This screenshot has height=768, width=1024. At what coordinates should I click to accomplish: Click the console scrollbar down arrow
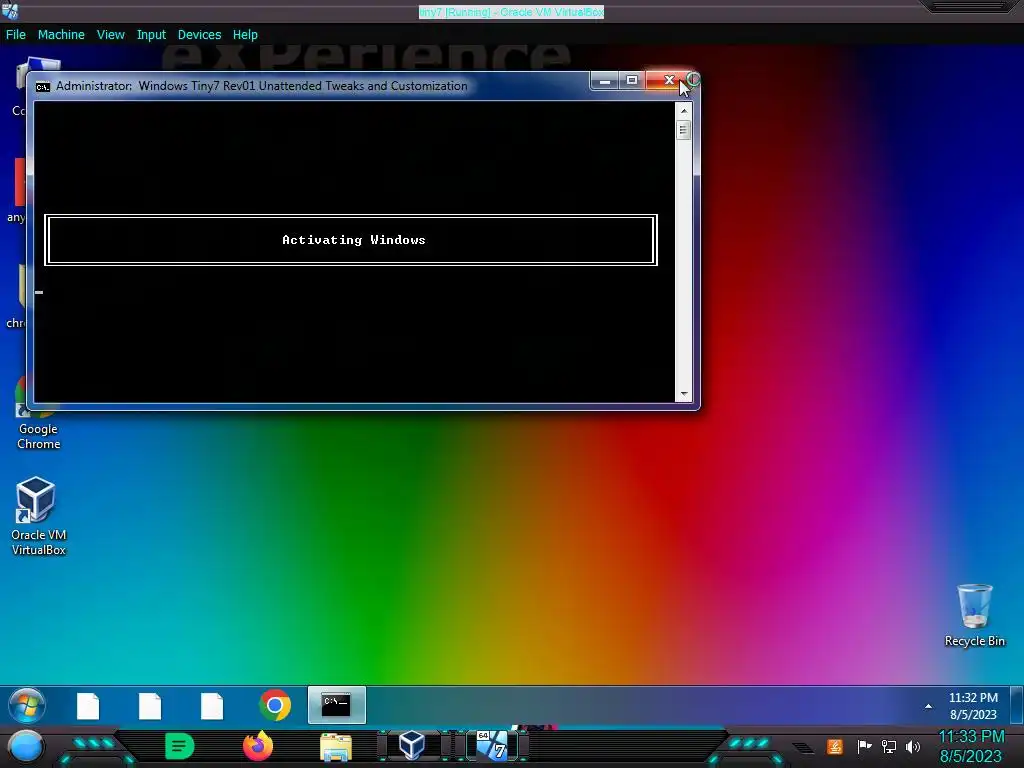pyautogui.click(x=684, y=394)
